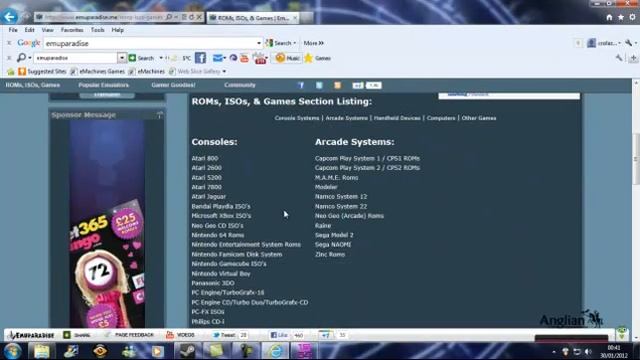Open Web Slice Gallery dropdown

[224, 71]
